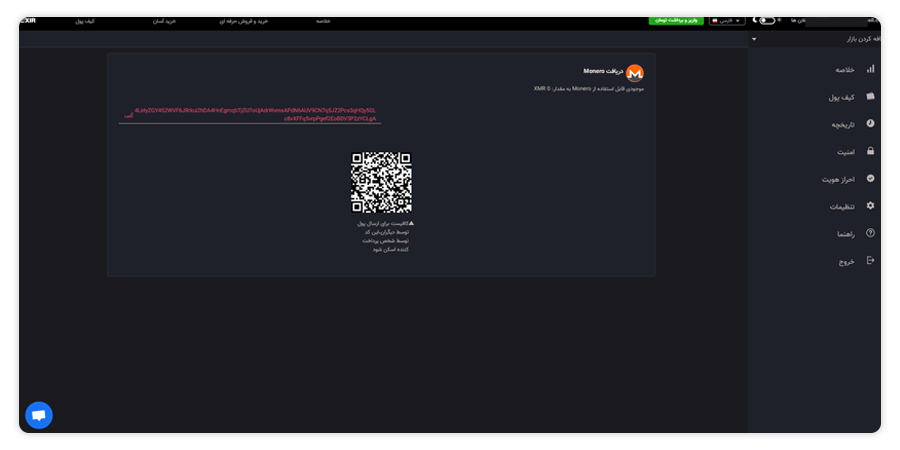Click the Monero coin logo
Image resolution: width=900 pixels, height=450 pixels.
[634, 73]
